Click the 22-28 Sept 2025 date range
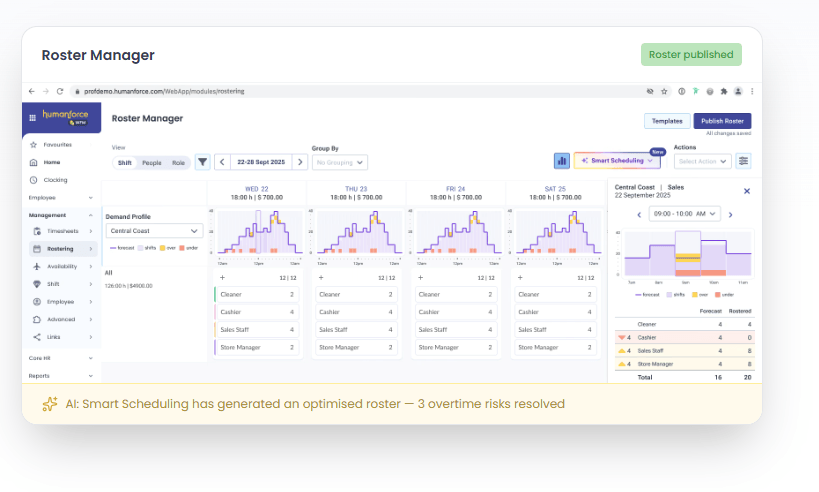819x492 pixels. [x=261, y=162]
